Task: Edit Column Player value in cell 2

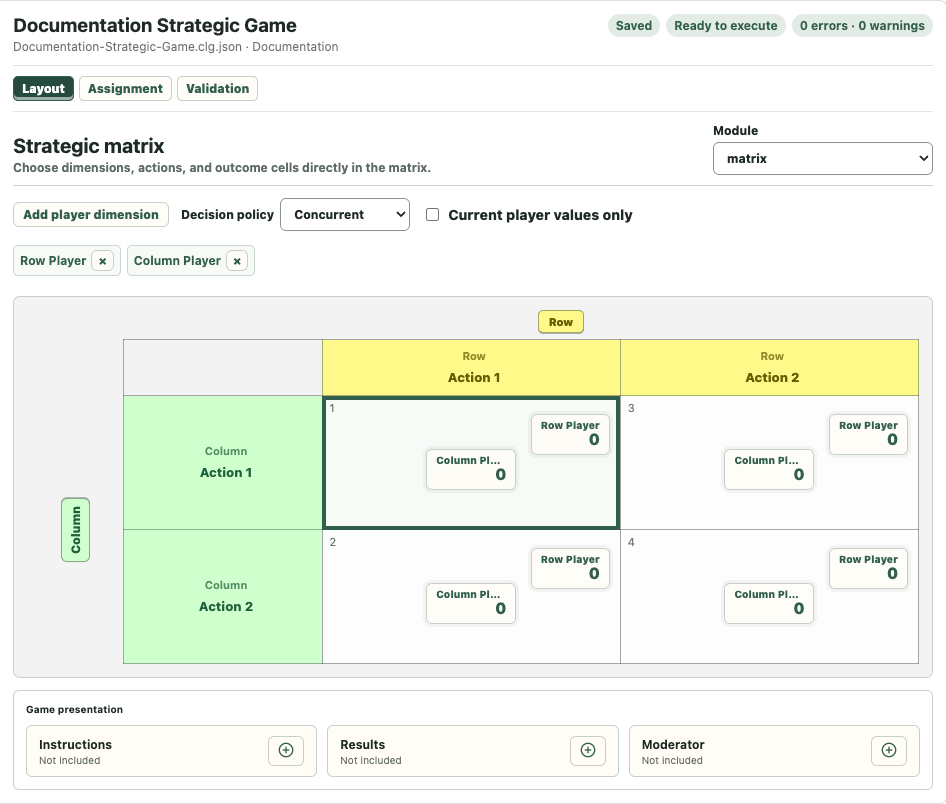Action: [x=471, y=603]
